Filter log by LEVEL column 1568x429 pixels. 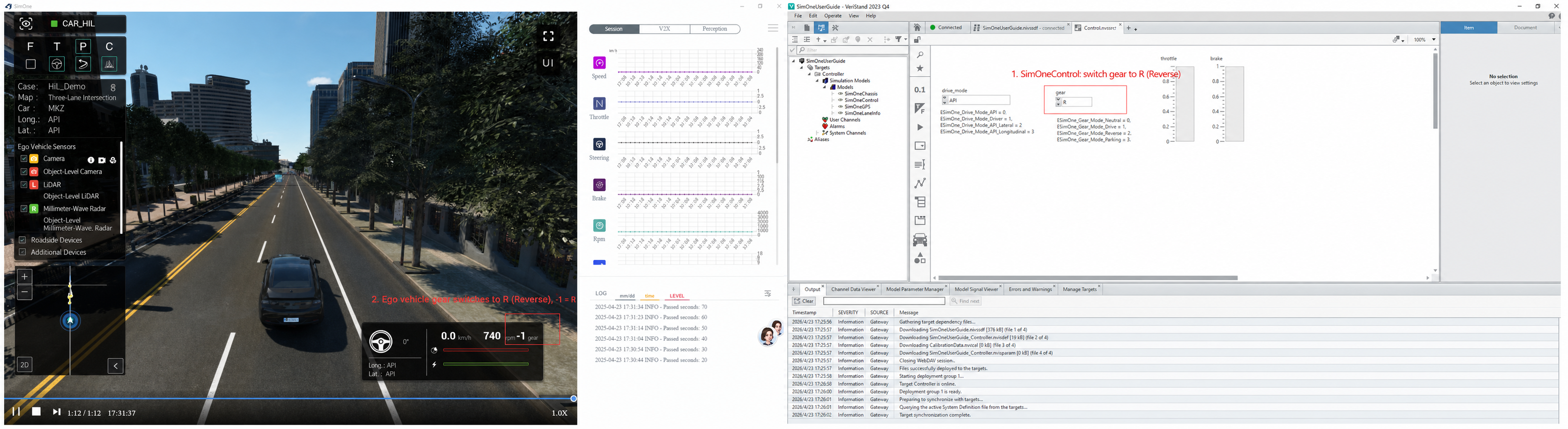coord(677,296)
